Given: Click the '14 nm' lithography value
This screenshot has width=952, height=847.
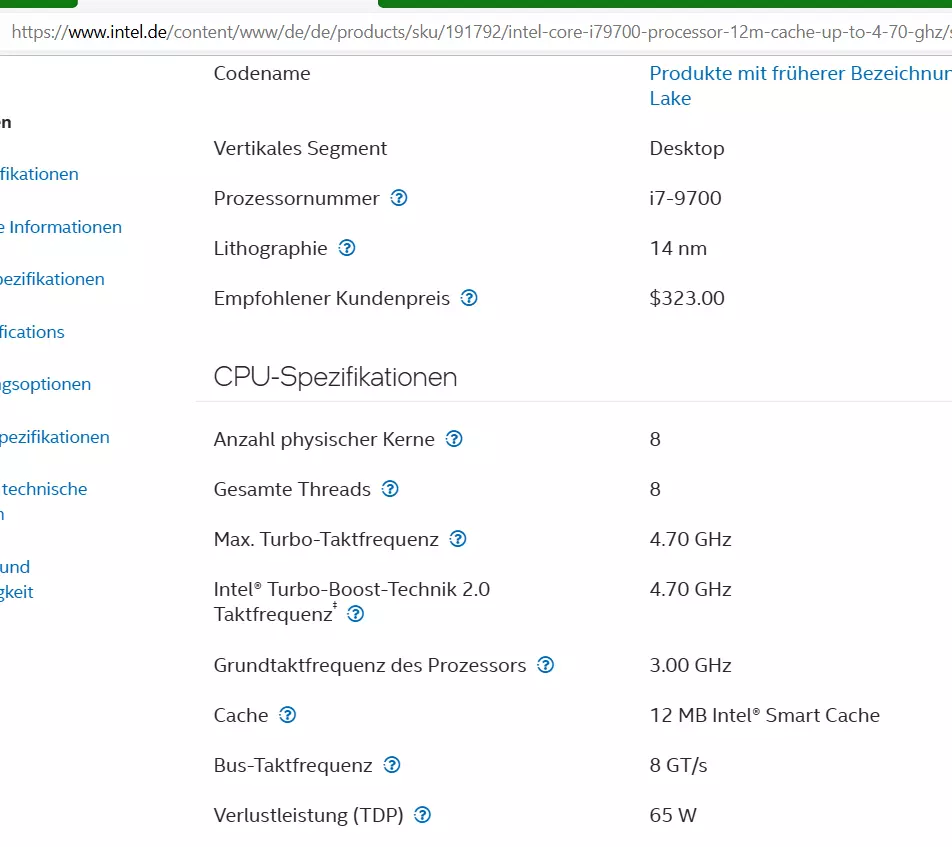Looking at the screenshot, I should point(678,248).
